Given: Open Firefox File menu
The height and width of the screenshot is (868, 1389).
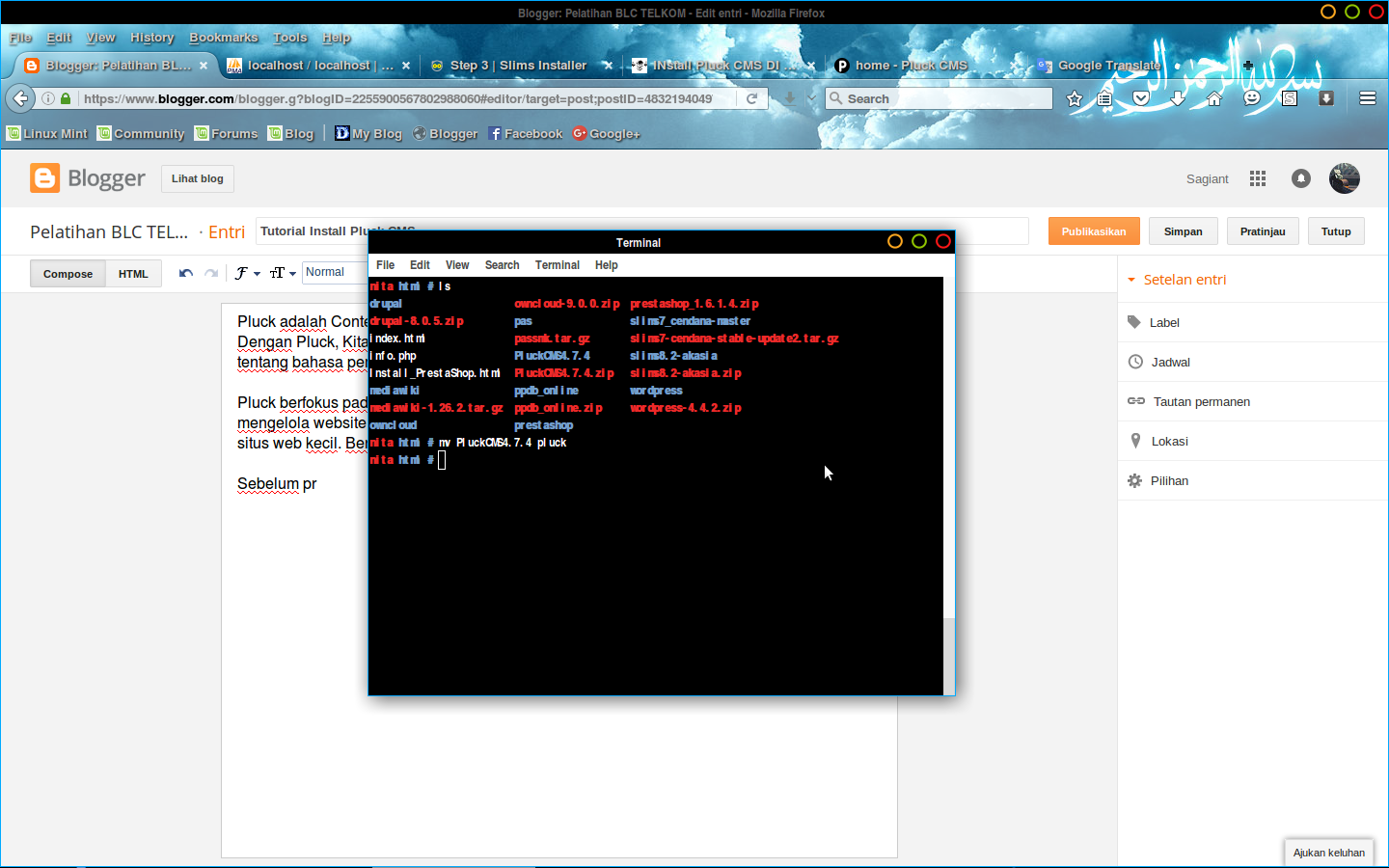Looking at the screenshot, I should (20, 38).
